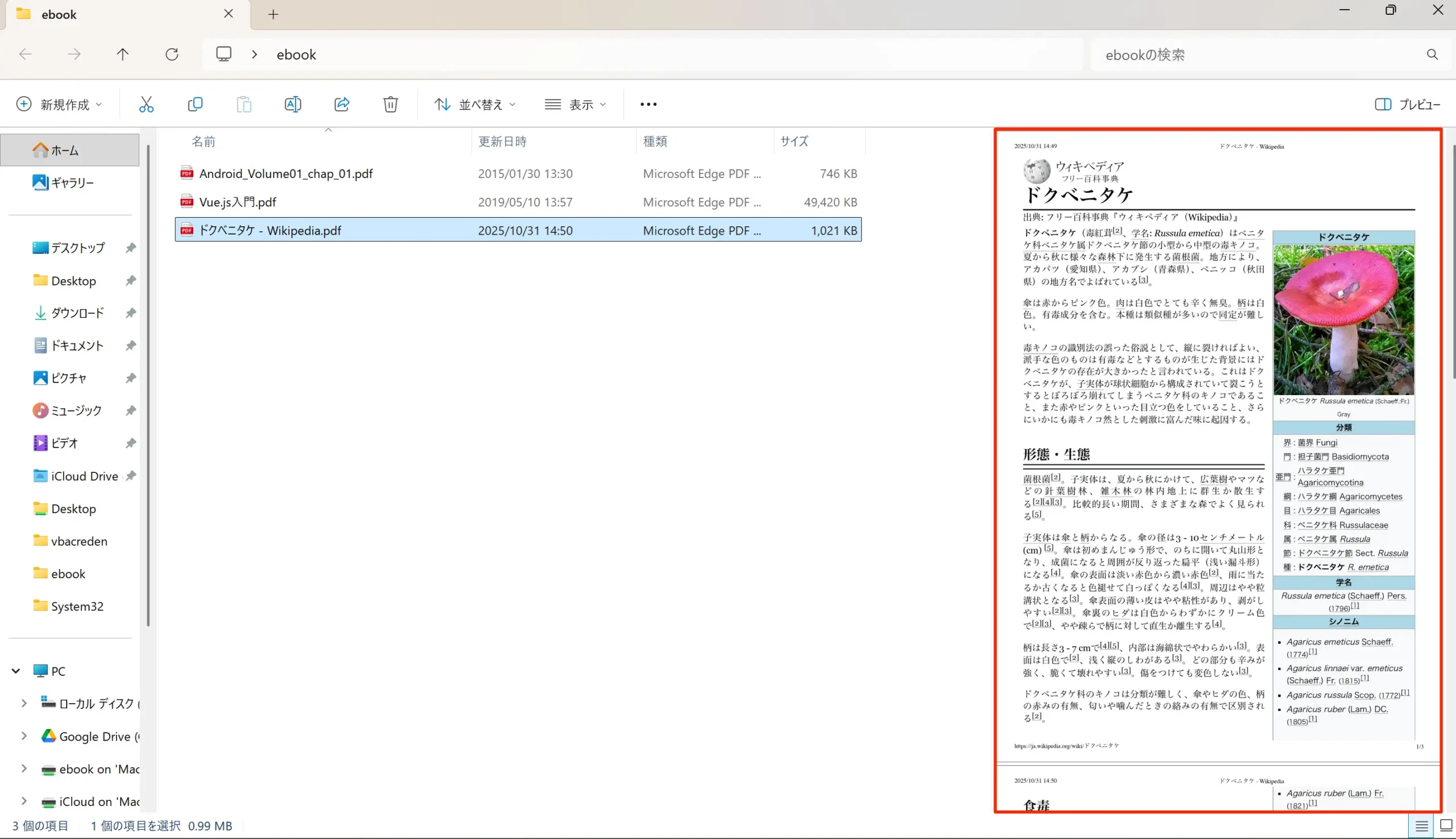Collapse the PC tree node
1456x839 pixels.
pyautogui.click(x=16, y=671)
